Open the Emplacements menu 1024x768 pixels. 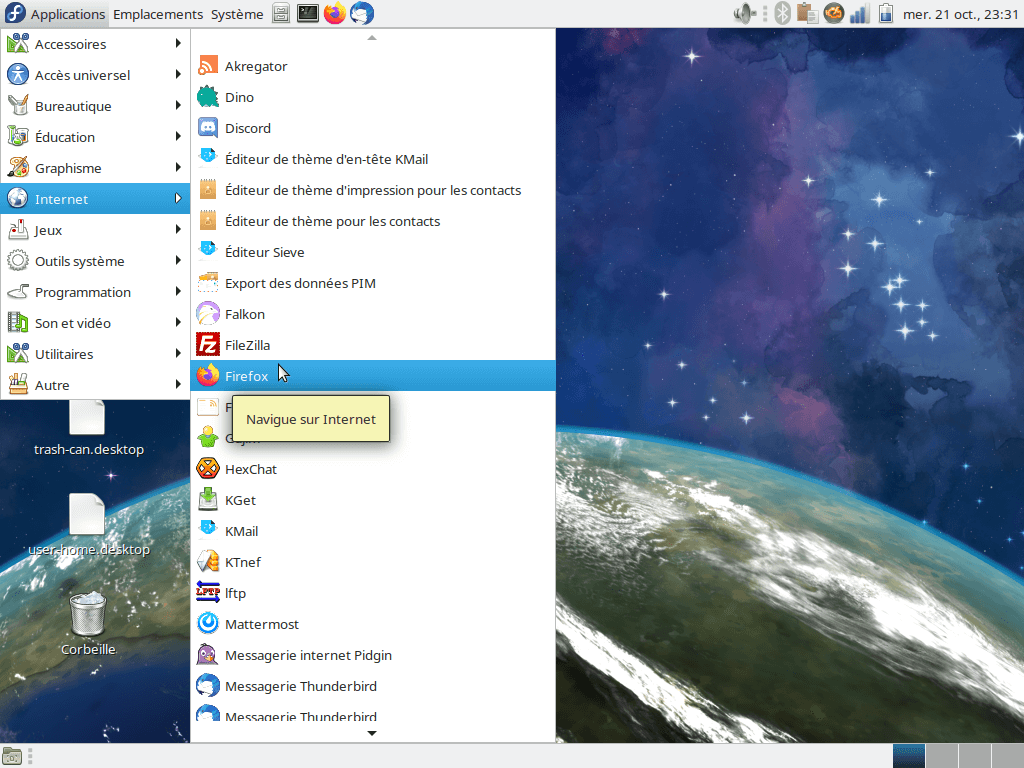tap(158, 14)
